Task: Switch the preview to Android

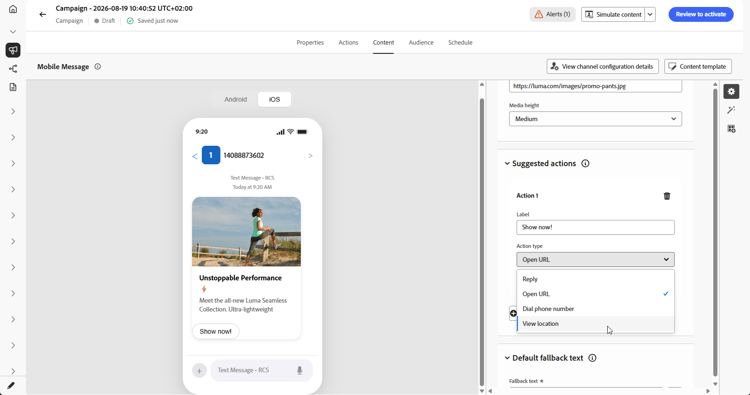Action: point(235,99)
